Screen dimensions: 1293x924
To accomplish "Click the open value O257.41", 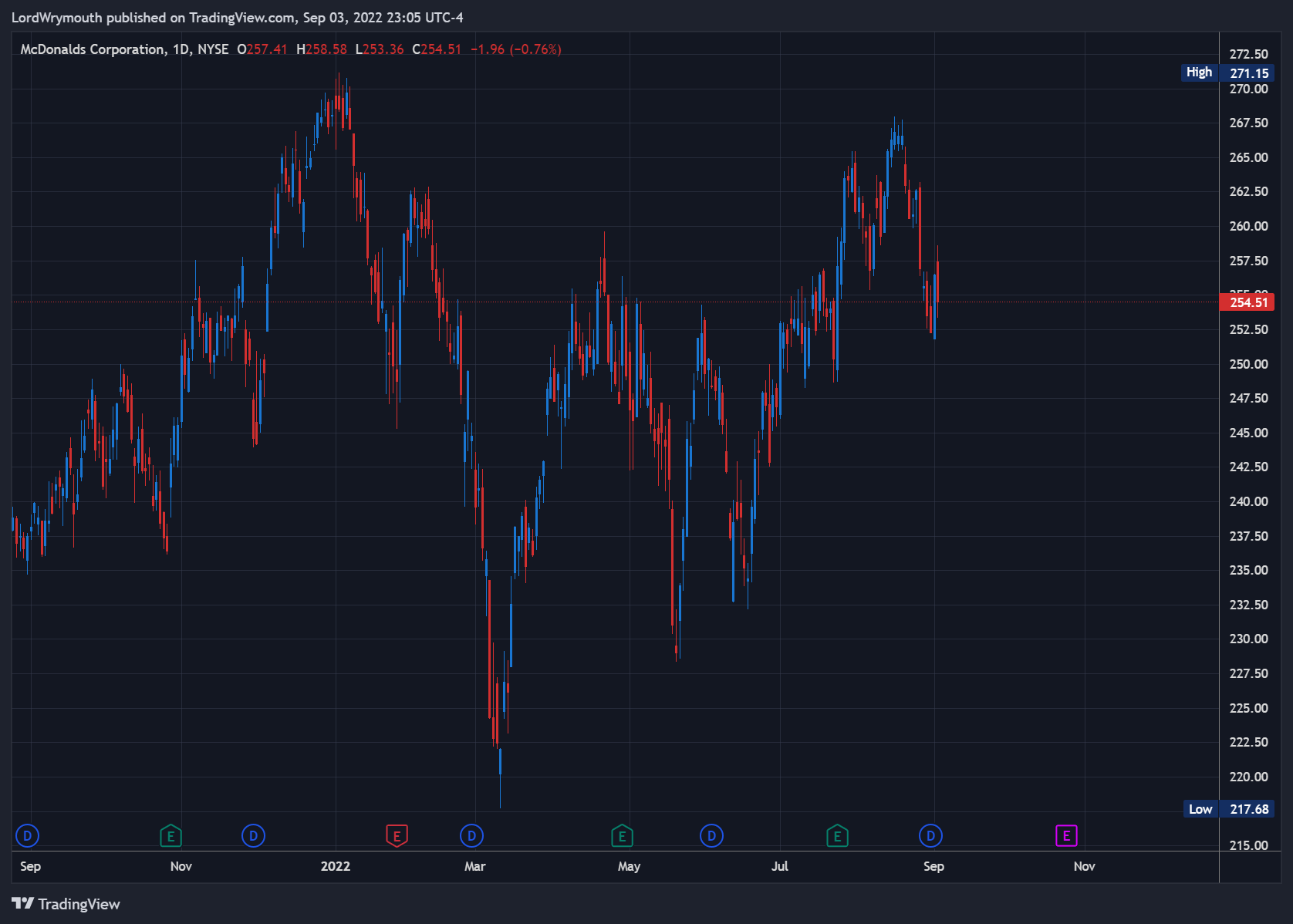I will click(x=262, y=49).
